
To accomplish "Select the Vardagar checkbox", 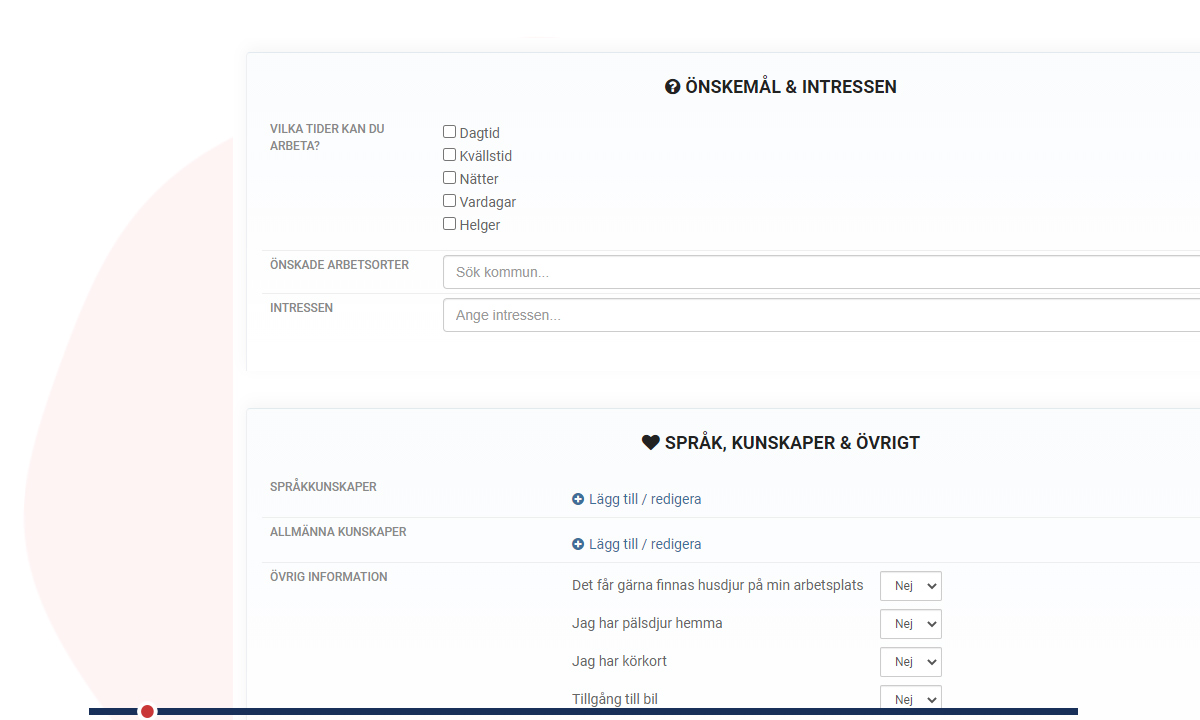I will coord(450,201).
